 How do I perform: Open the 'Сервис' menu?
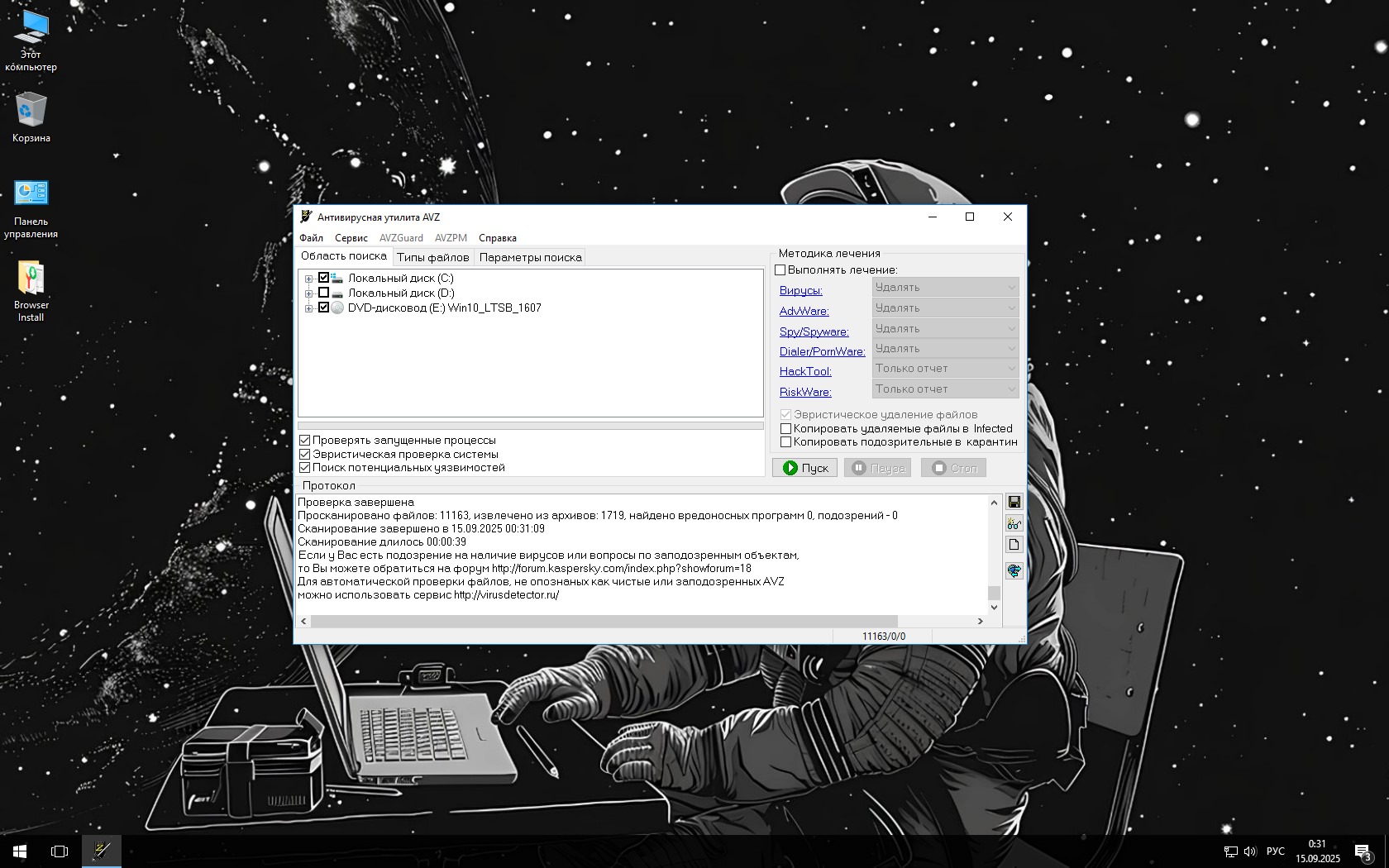click(x=351, y=238)
